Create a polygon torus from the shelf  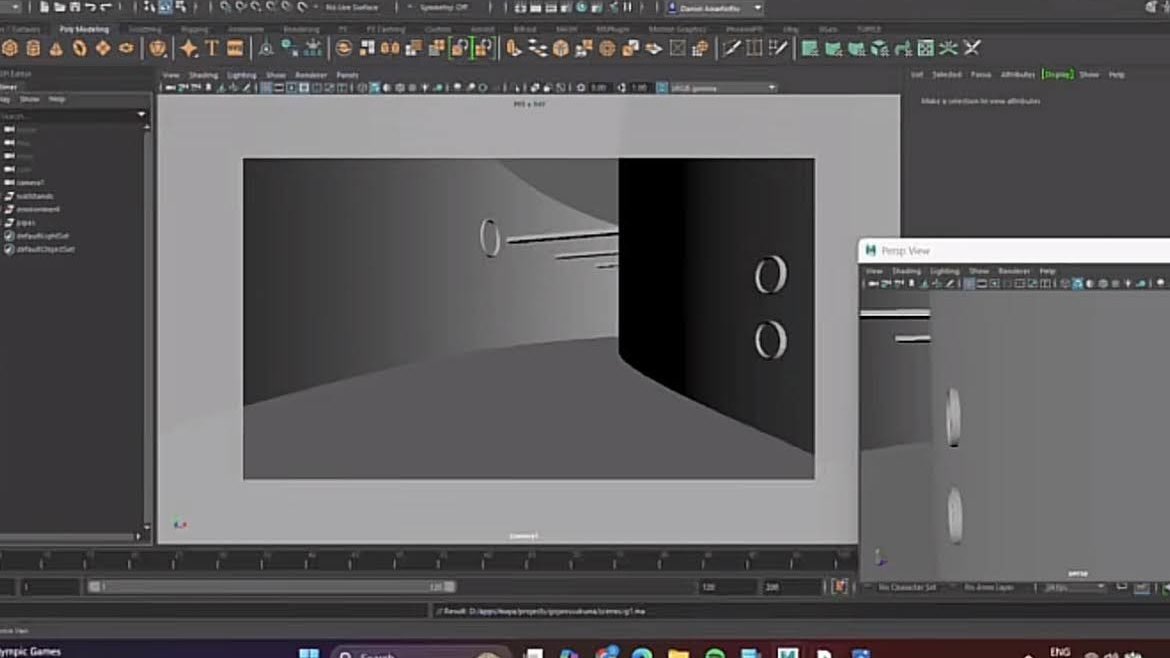coord(80,48)
